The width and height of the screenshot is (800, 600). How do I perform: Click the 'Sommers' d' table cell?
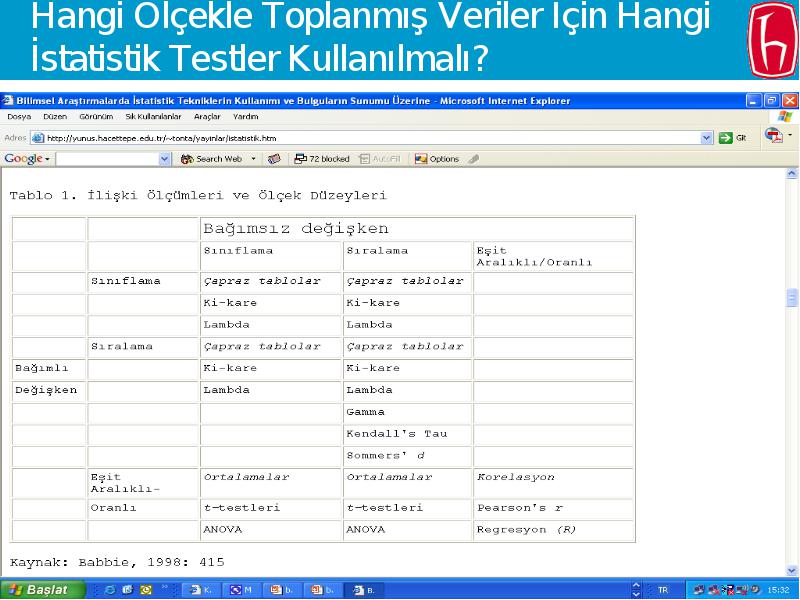[408, 456]
